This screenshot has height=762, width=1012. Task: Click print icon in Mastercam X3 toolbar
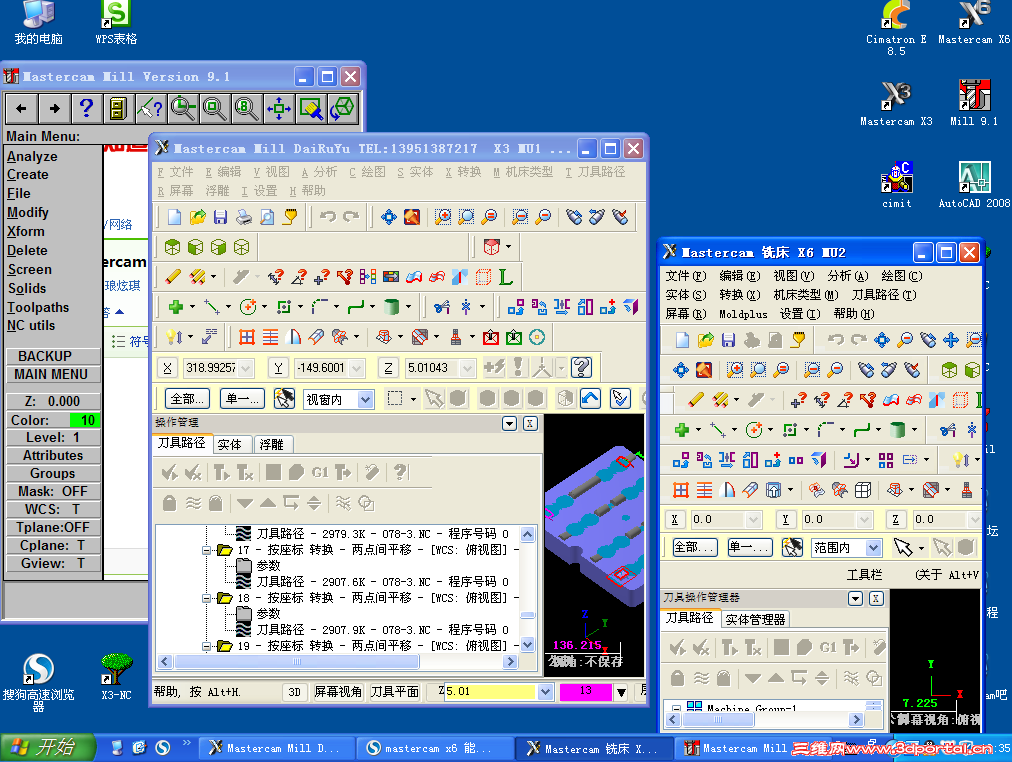(244, 217)
